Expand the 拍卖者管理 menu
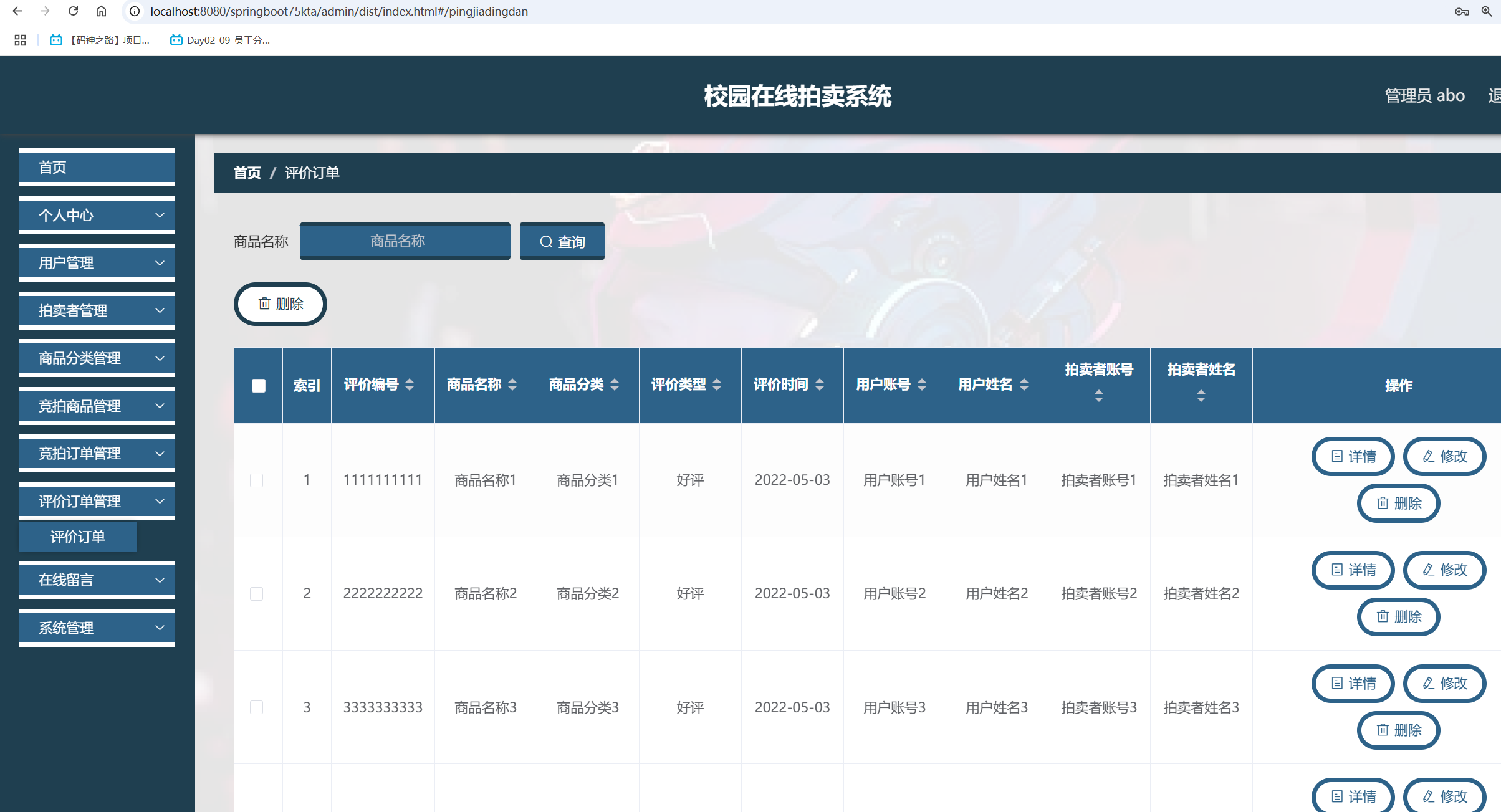The height and width of the screenshot is (812, 1501). coord(97,310)
